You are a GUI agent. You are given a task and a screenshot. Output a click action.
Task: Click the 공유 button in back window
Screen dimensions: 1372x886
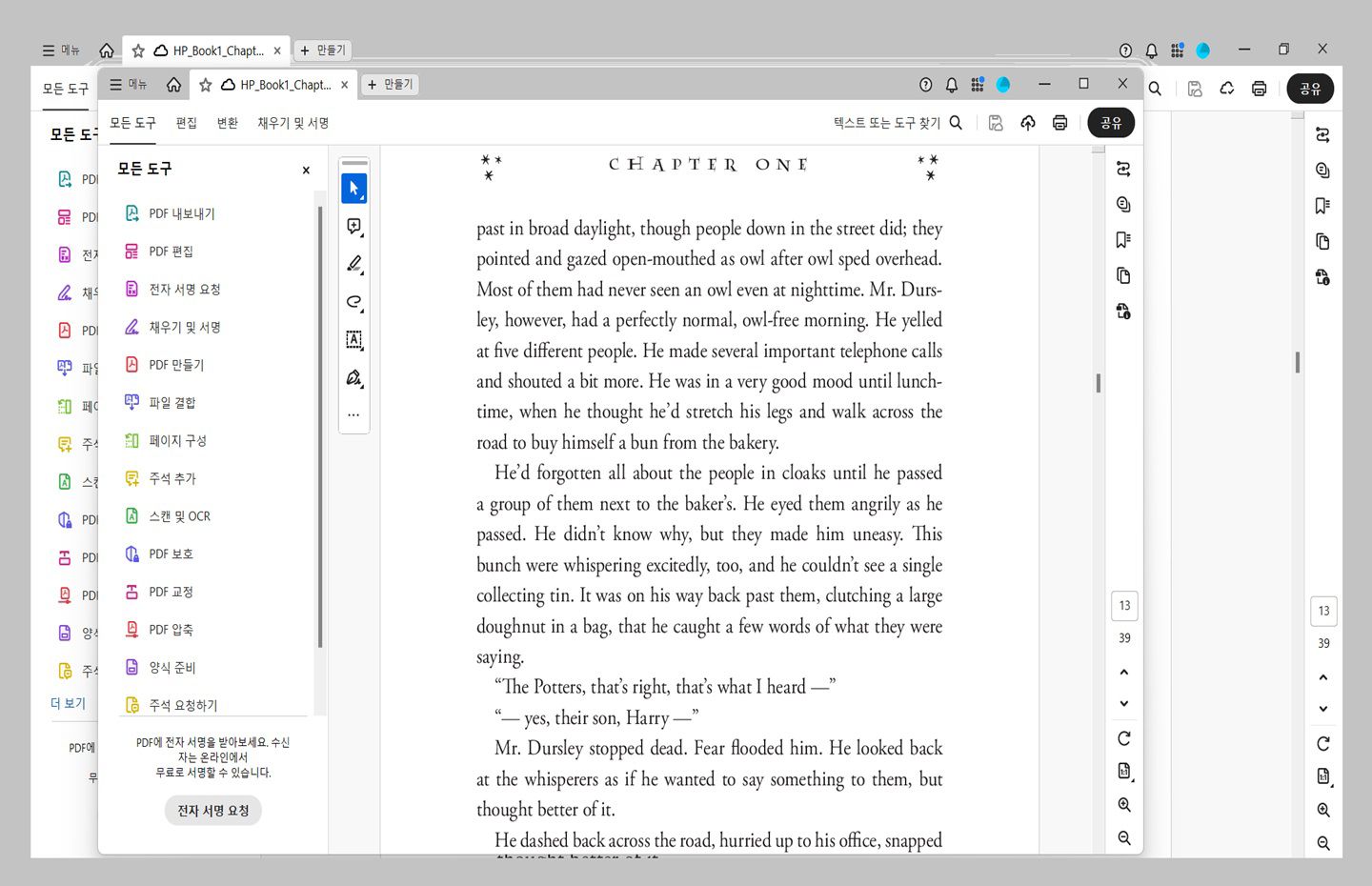[1310, 89]
